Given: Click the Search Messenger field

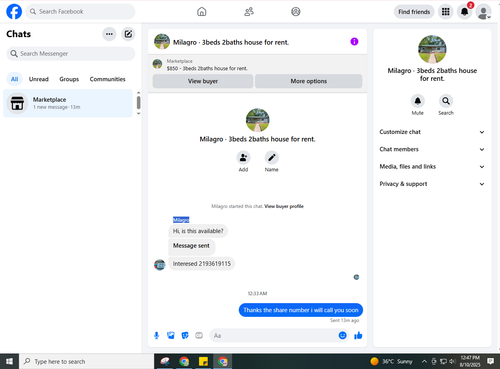Looking at the screenshot, I should [x=71, y=54].
